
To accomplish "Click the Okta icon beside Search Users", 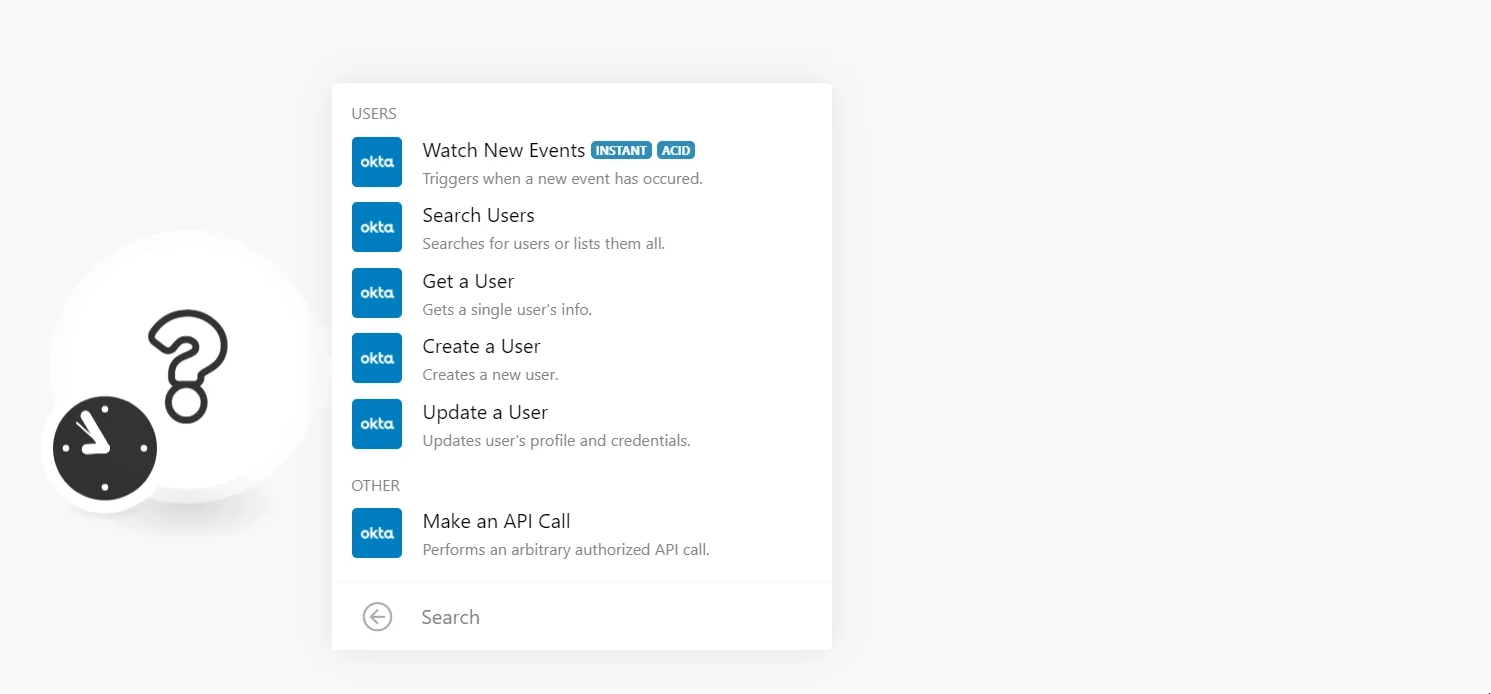I will [x=377, y=227].
